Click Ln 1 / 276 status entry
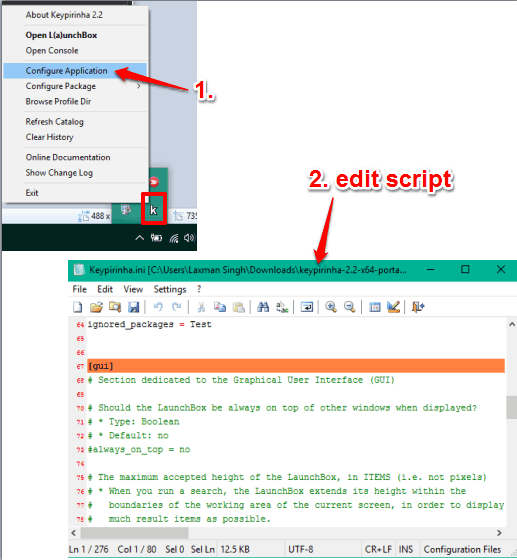This screenshot has height=560, width=517. (89, 549)
